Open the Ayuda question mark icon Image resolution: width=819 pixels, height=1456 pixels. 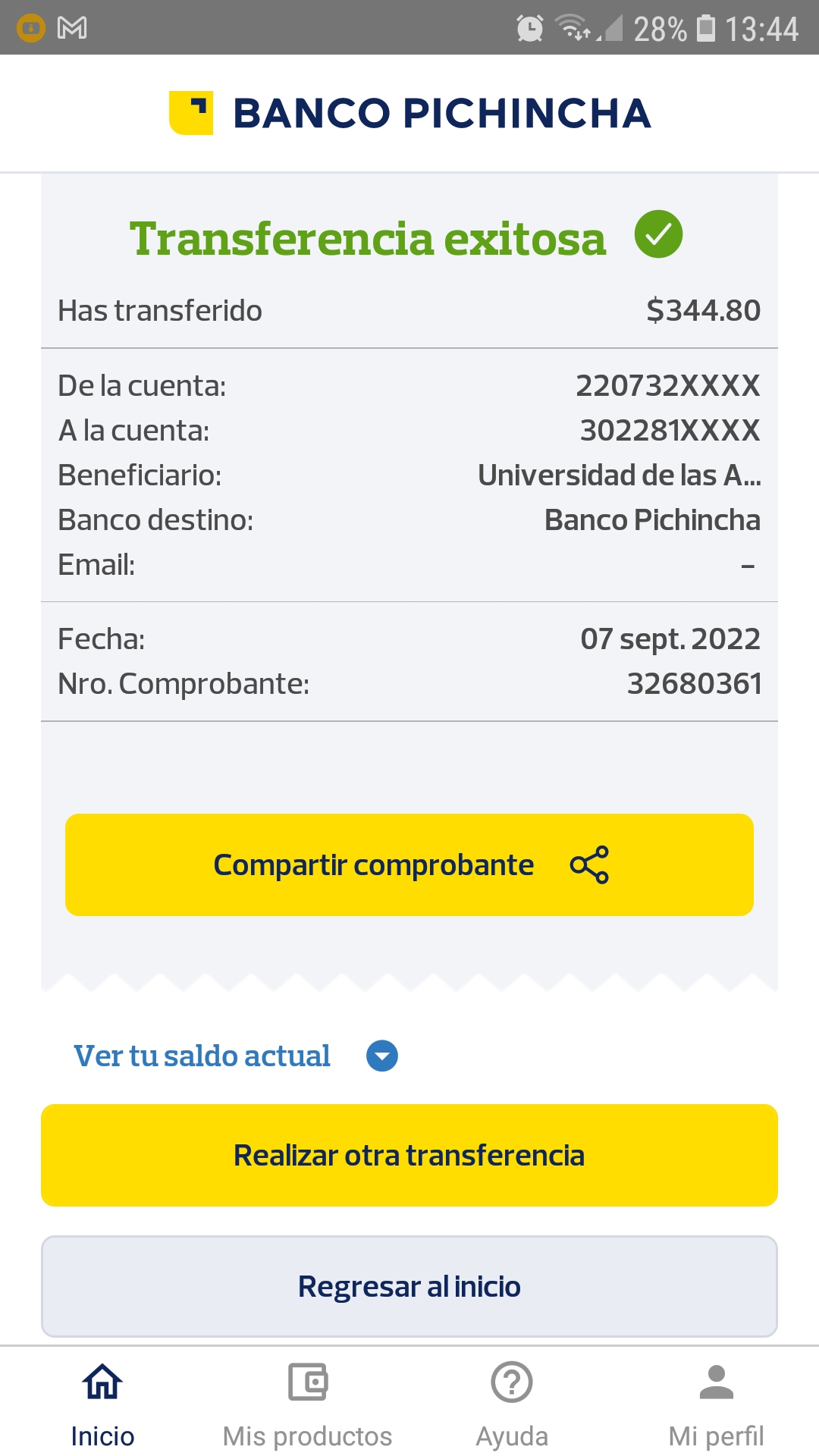512,1382
